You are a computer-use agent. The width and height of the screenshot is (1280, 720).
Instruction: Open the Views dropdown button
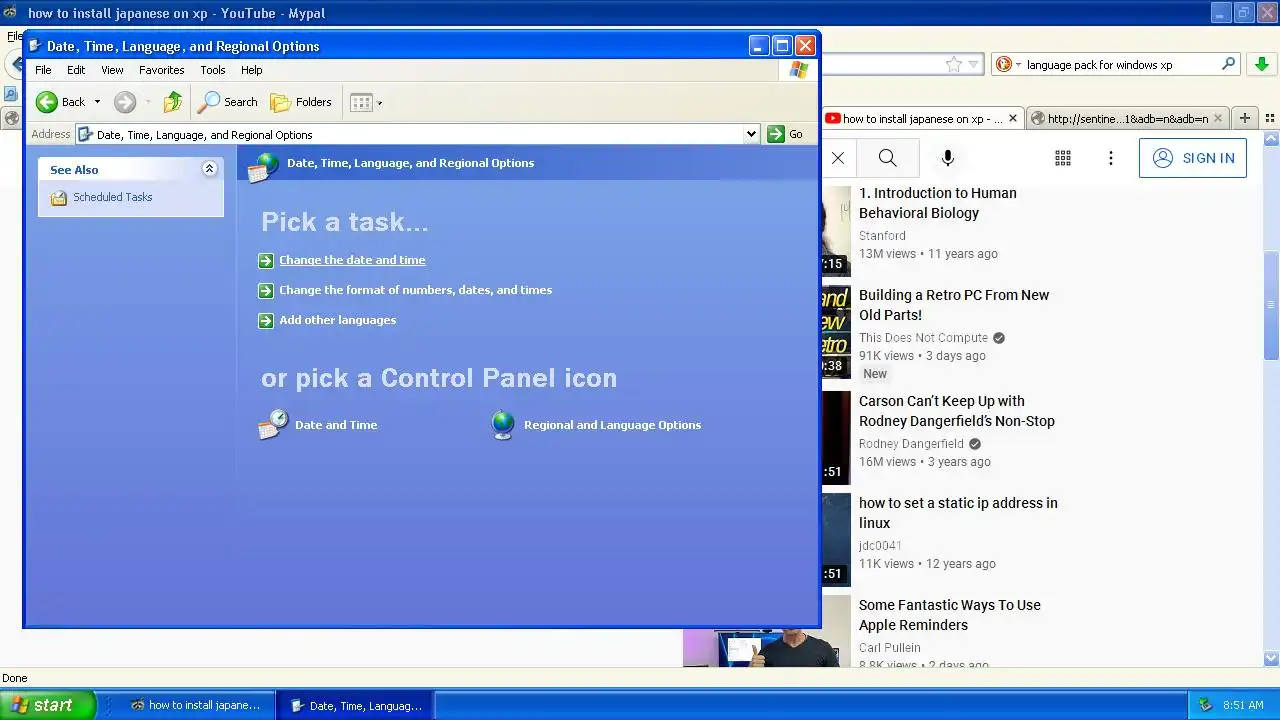click(x=366, y=102)
